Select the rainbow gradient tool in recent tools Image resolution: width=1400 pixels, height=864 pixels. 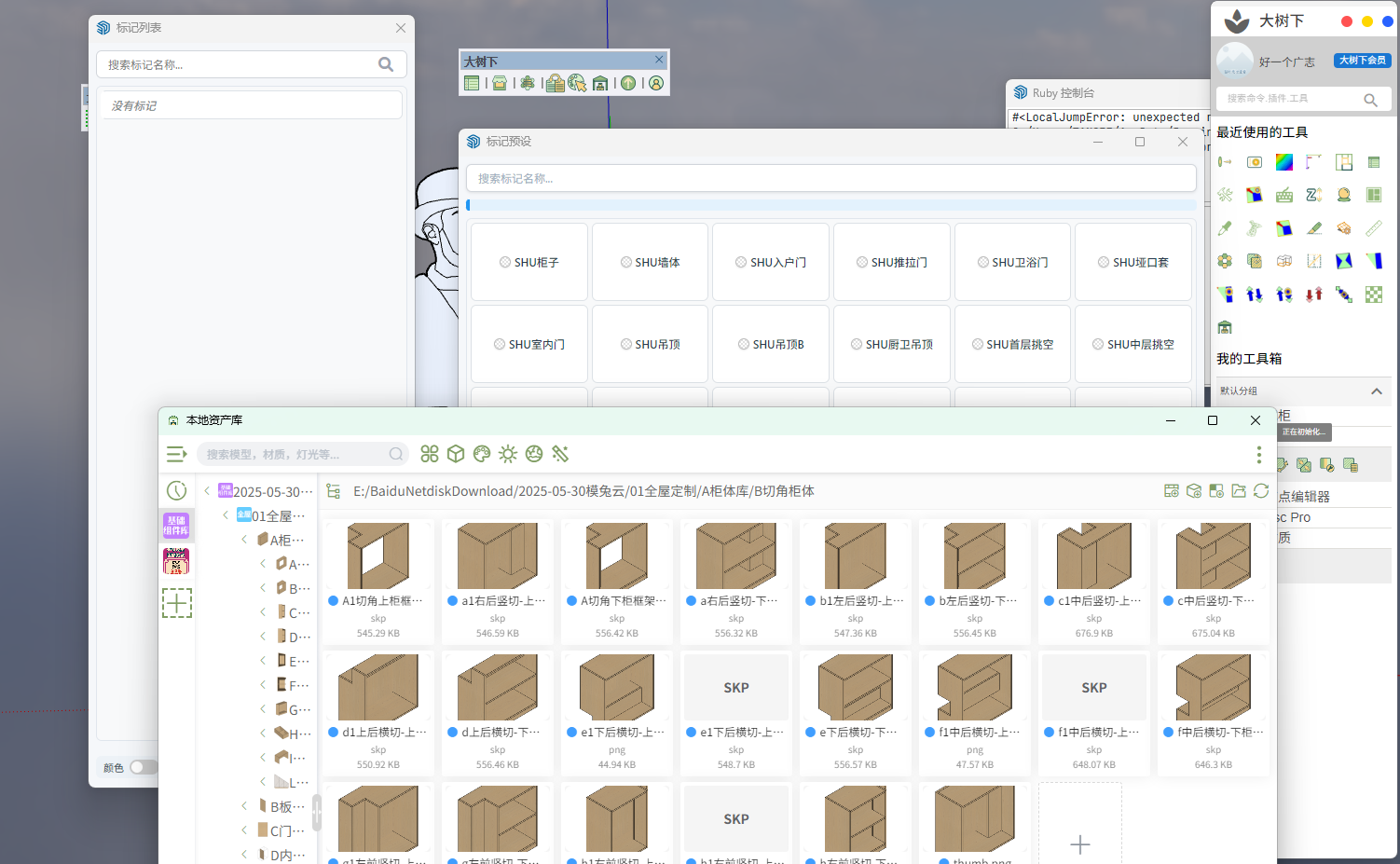click(1284, 162)
